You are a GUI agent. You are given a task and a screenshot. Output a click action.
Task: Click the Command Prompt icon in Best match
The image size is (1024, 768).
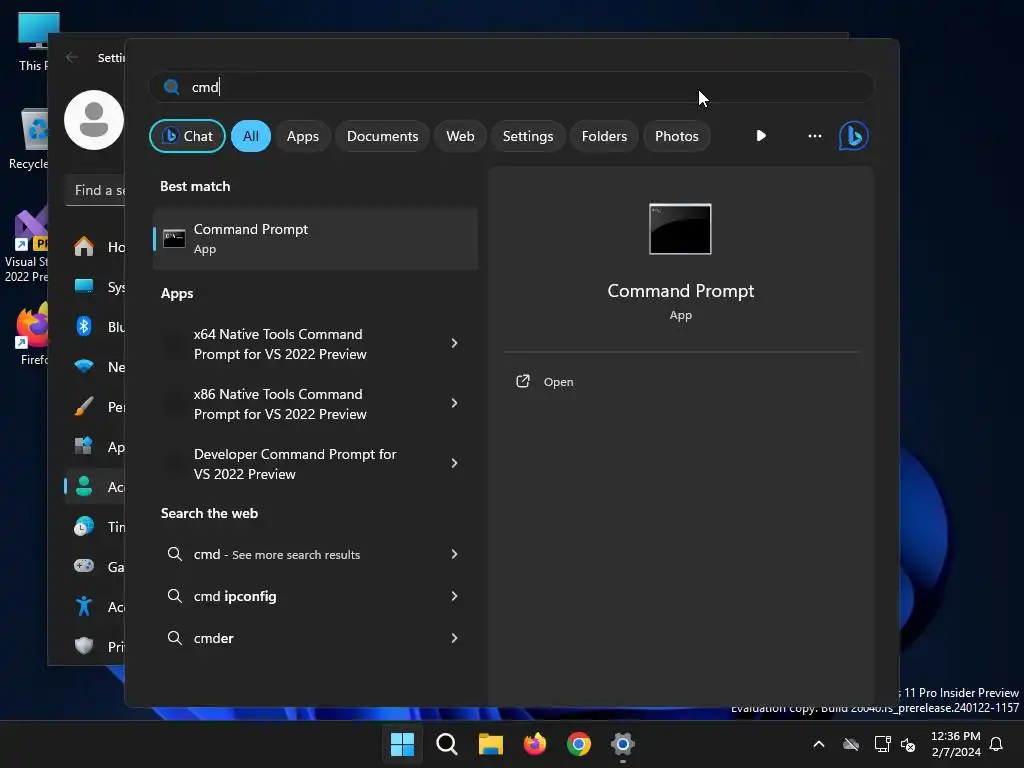(174, 238)
